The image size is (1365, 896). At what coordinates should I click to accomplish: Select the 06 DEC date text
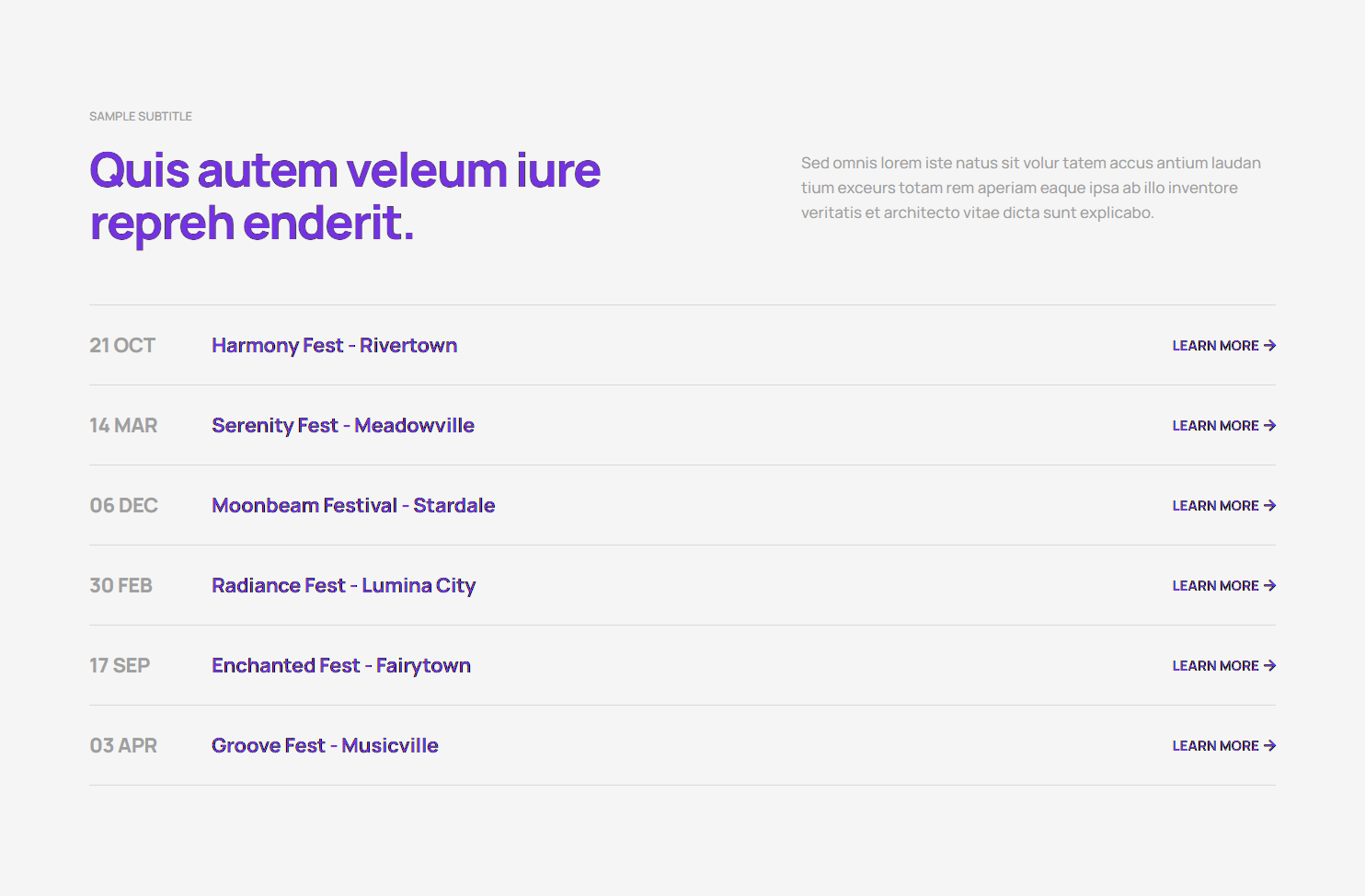(x=123, y=506)
